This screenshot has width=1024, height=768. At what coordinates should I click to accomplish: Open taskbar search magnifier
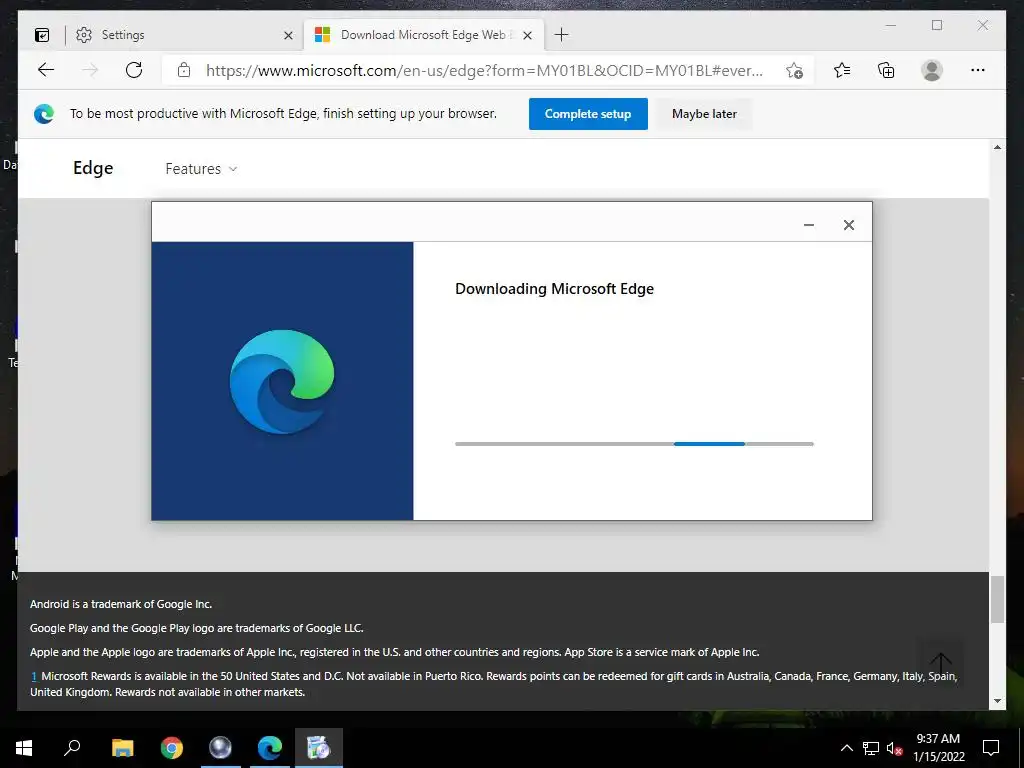pyautogui.click(x=72, y=748)
